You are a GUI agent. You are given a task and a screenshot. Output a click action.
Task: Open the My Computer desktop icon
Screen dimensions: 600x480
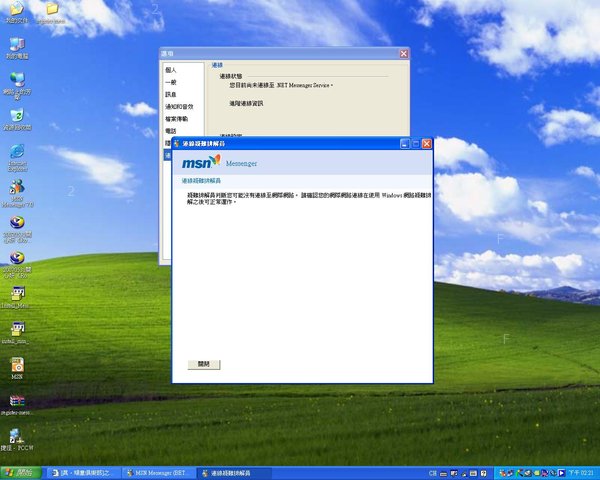17,48
